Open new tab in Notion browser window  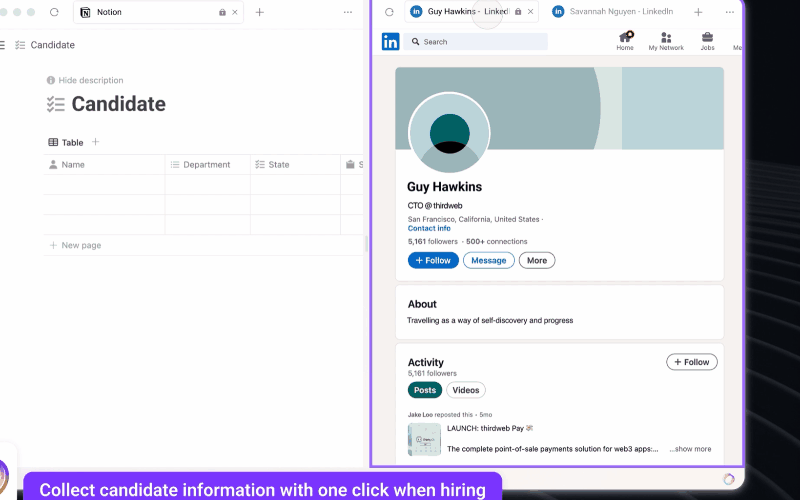pyautogui.click(x=260, y=12)
